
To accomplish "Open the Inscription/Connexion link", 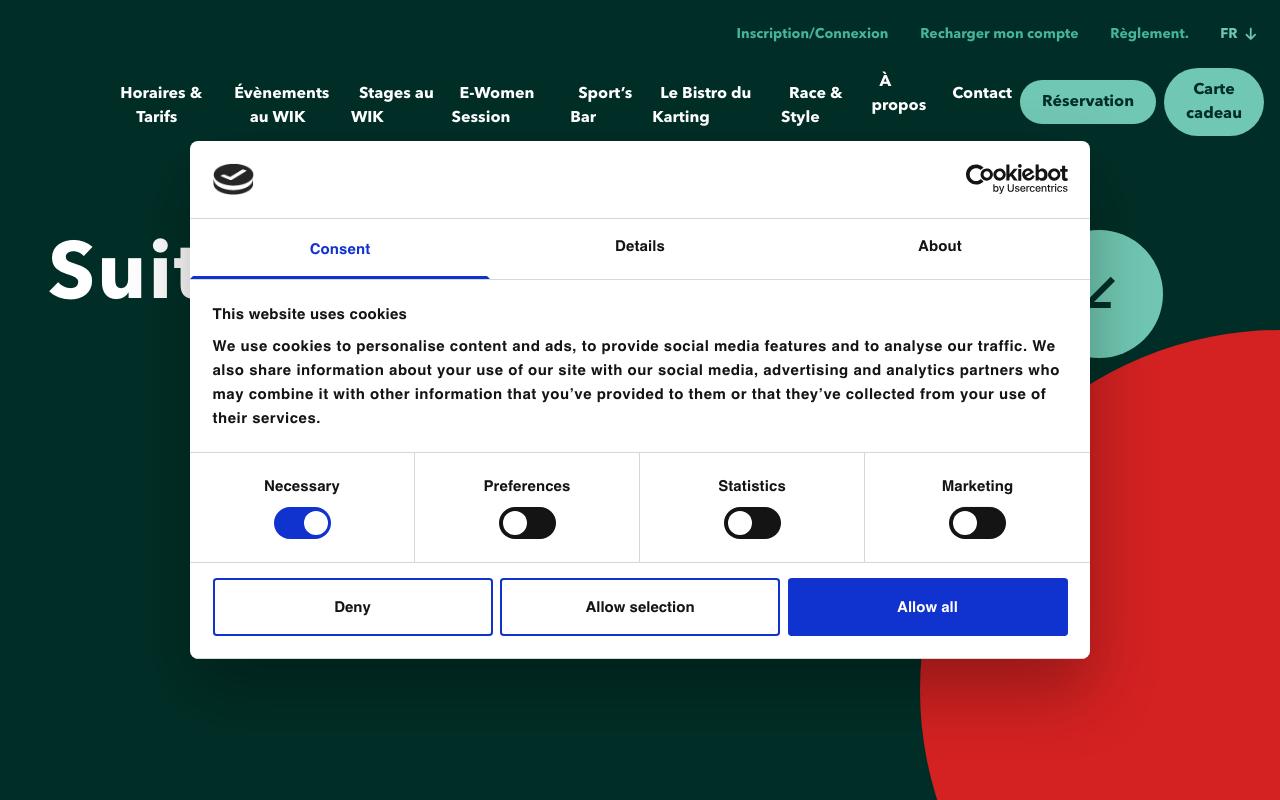I will (x=812, y=33).
